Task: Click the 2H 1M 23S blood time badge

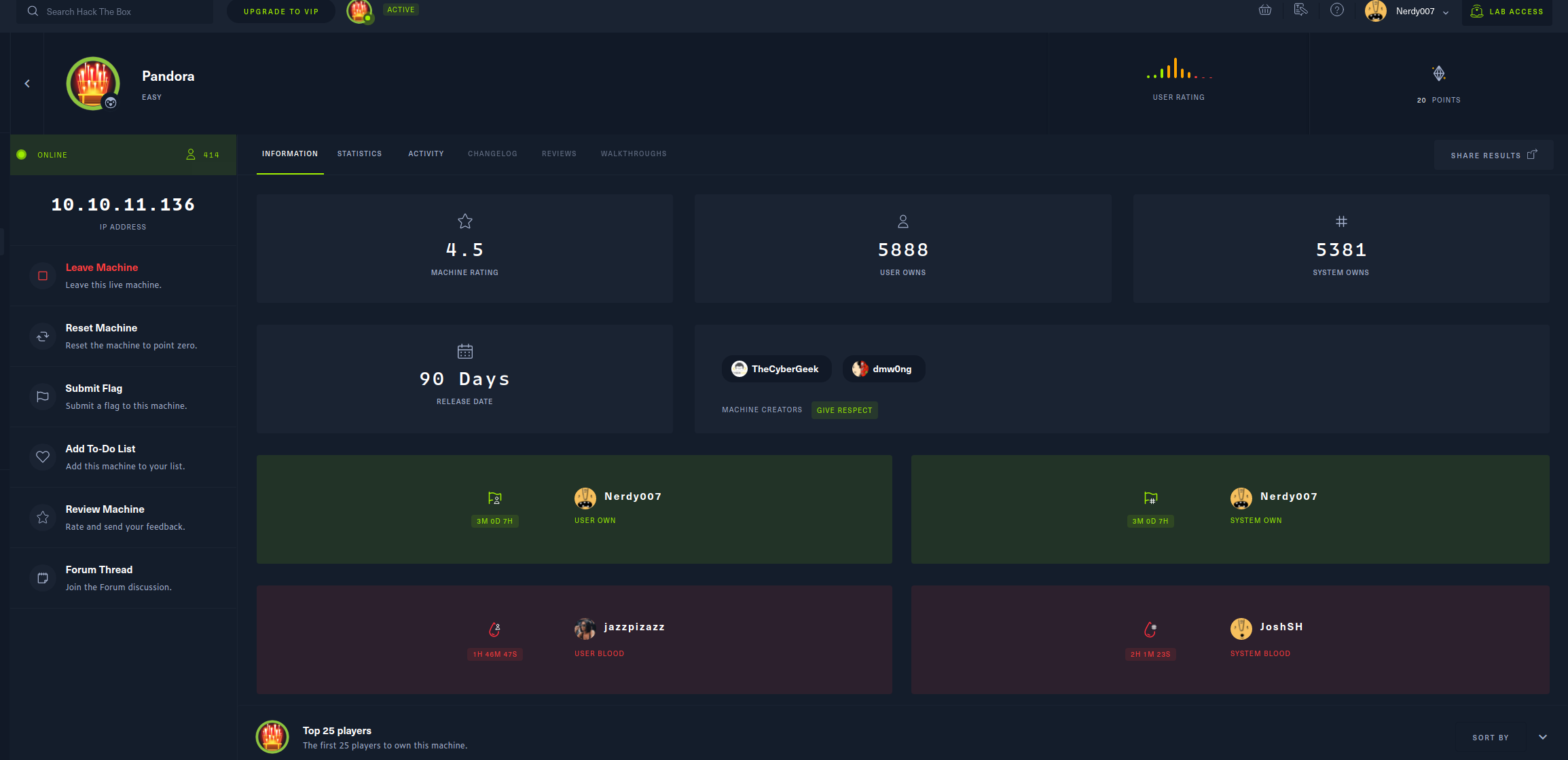Action: click(1150, 654)
